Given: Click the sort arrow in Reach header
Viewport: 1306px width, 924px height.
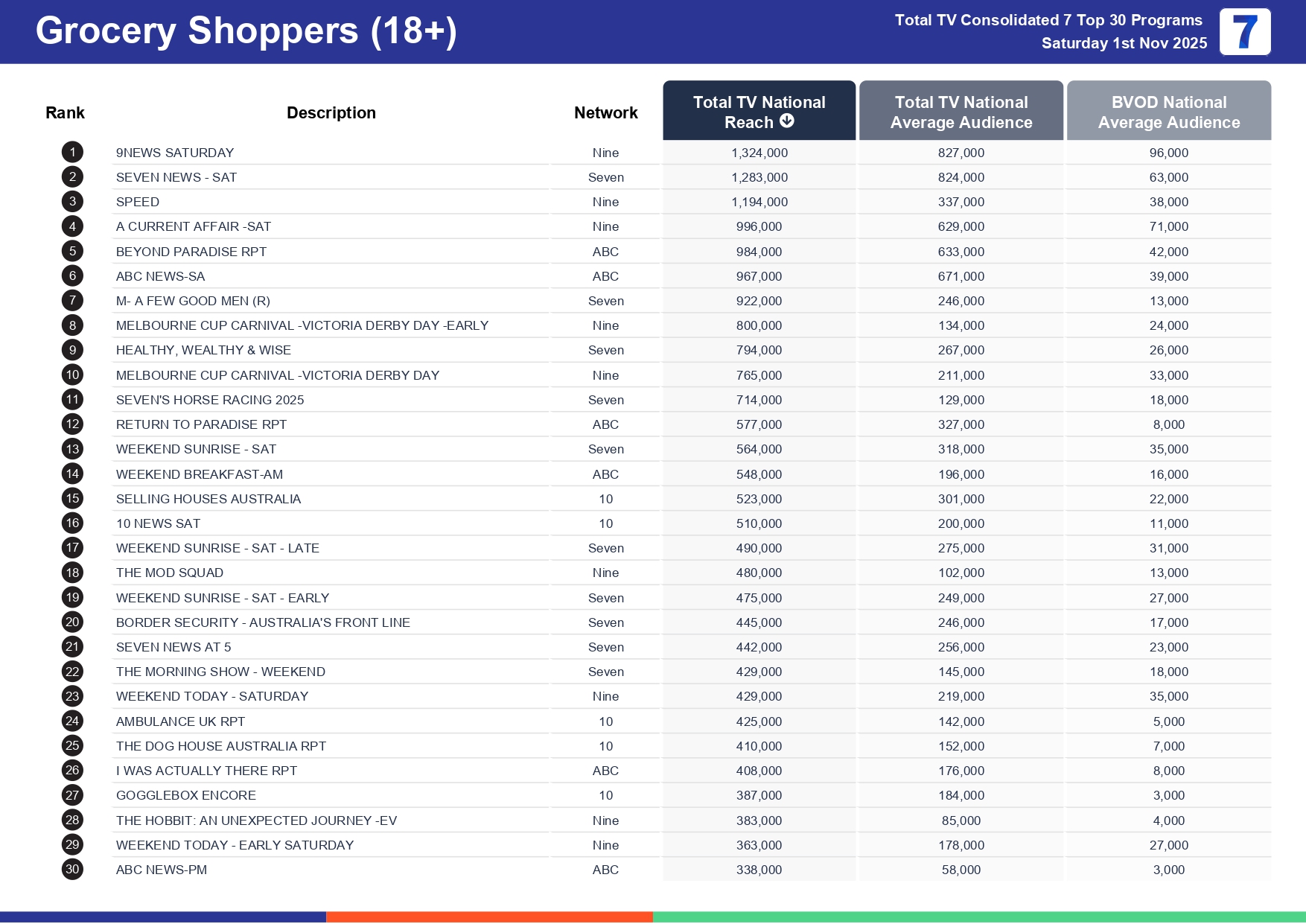Looking at the screenshot, I should 786,121.
